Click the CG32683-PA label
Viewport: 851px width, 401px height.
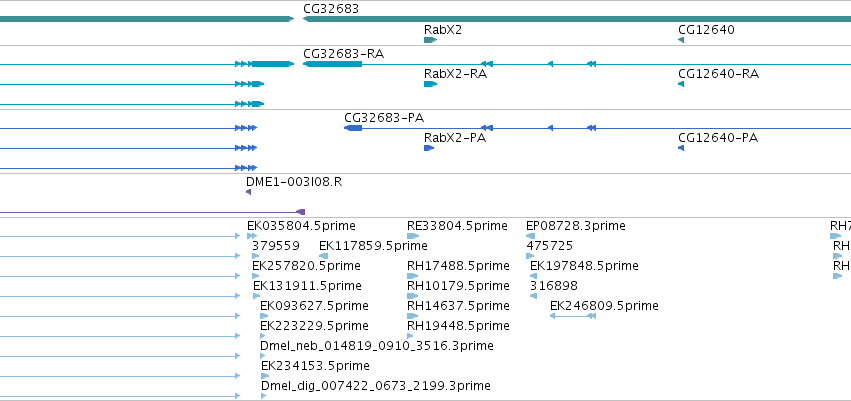(x=384, y=118)
